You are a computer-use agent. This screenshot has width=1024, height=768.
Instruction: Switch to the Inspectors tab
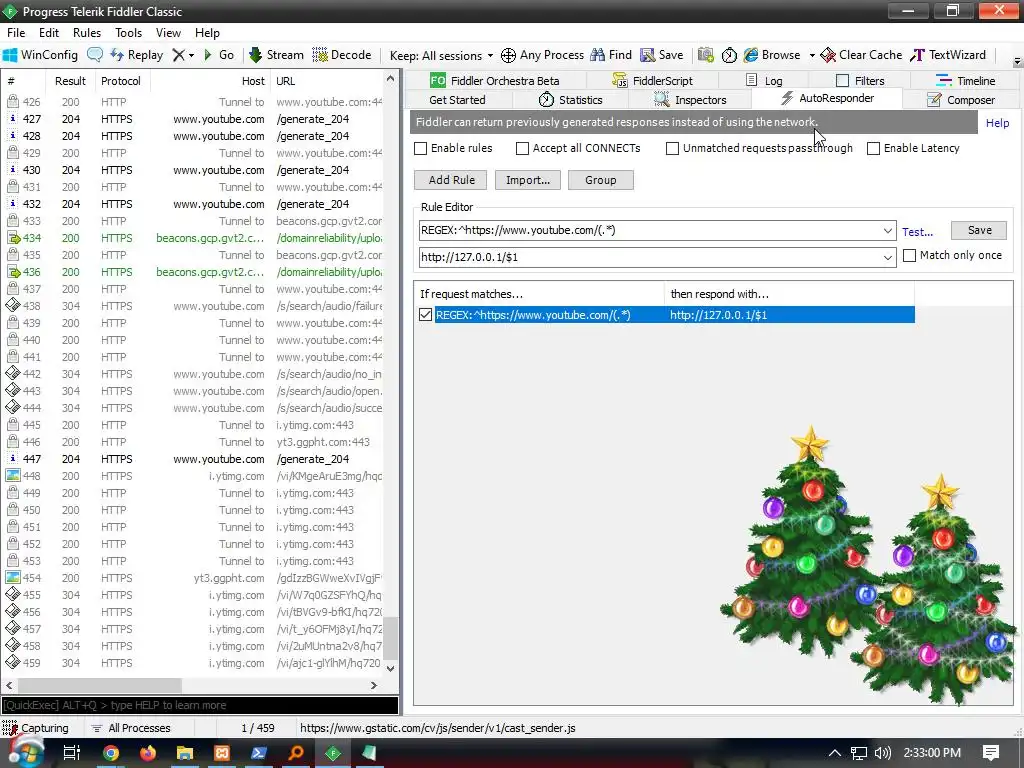point(690,100)
